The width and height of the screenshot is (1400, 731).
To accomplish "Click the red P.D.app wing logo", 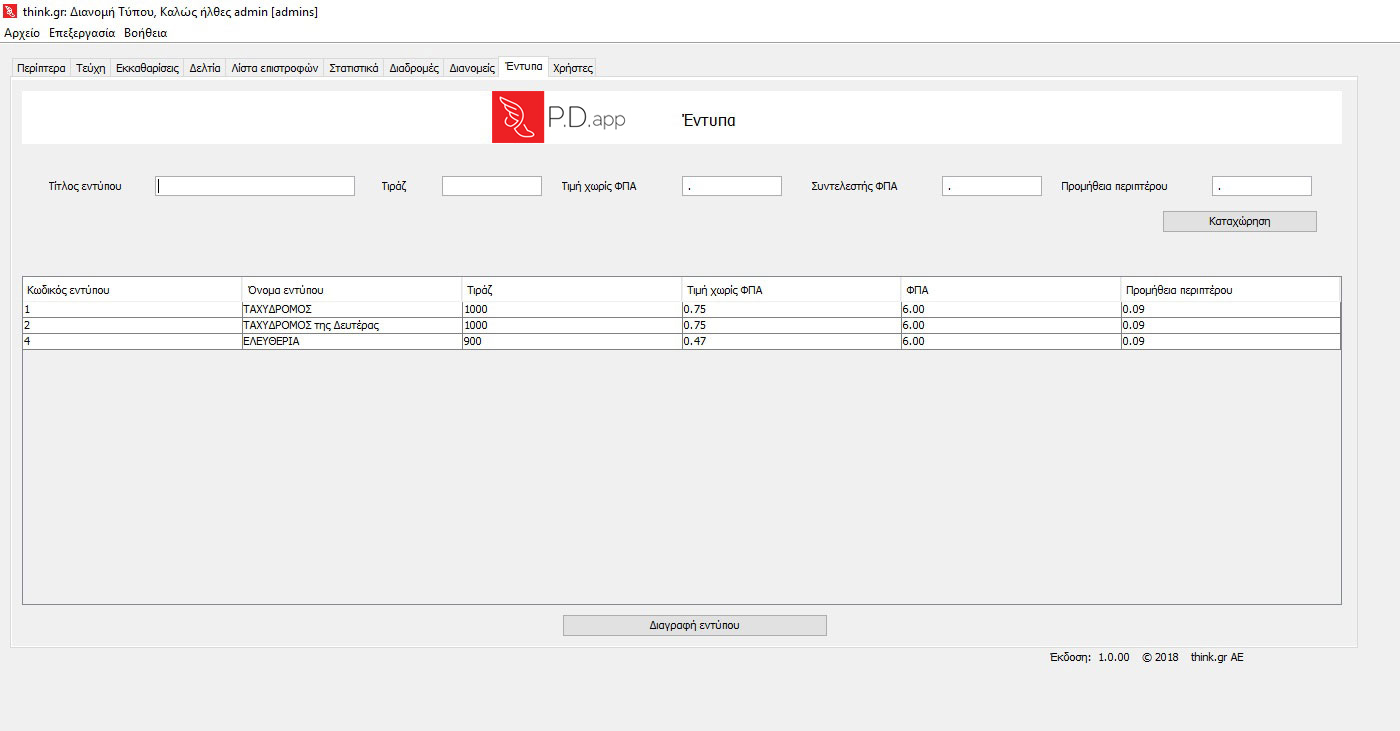I will tap(517, 117).
